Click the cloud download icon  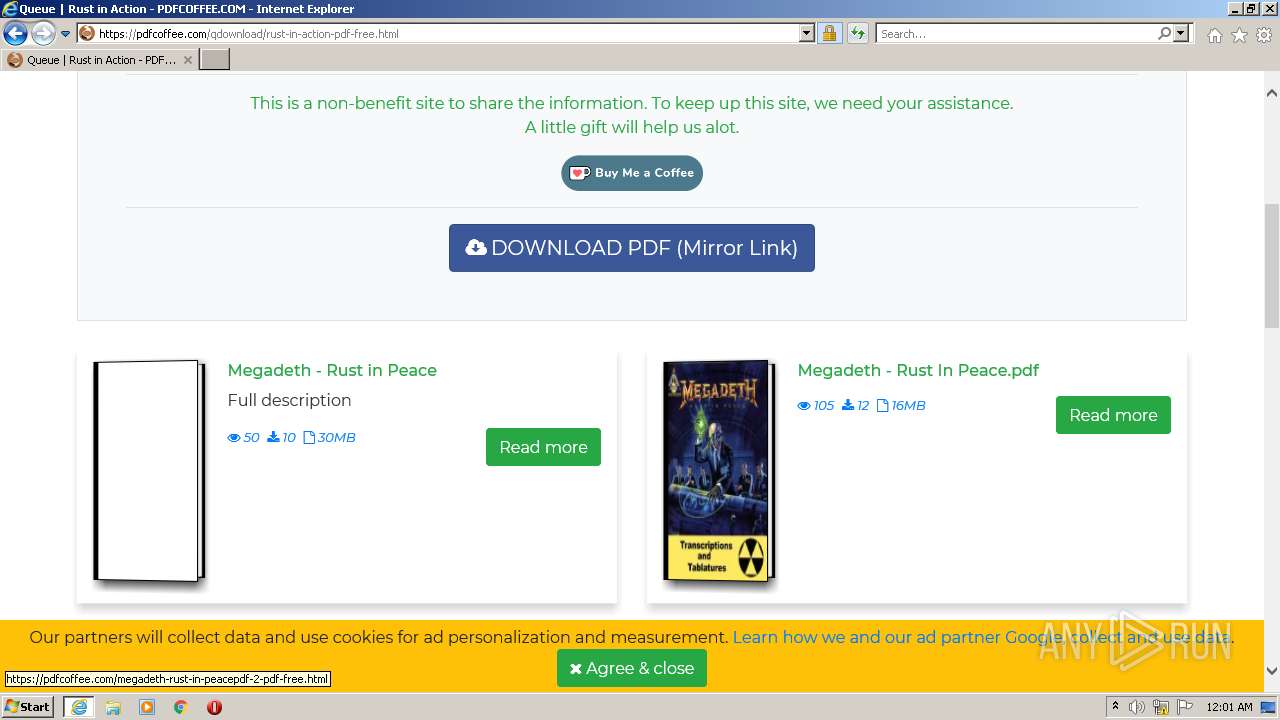click(x=476, y=248)
